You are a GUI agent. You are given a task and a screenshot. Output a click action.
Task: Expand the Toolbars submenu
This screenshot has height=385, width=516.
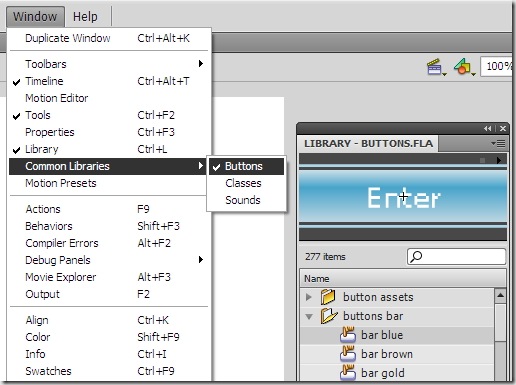(x=109, y=64)
